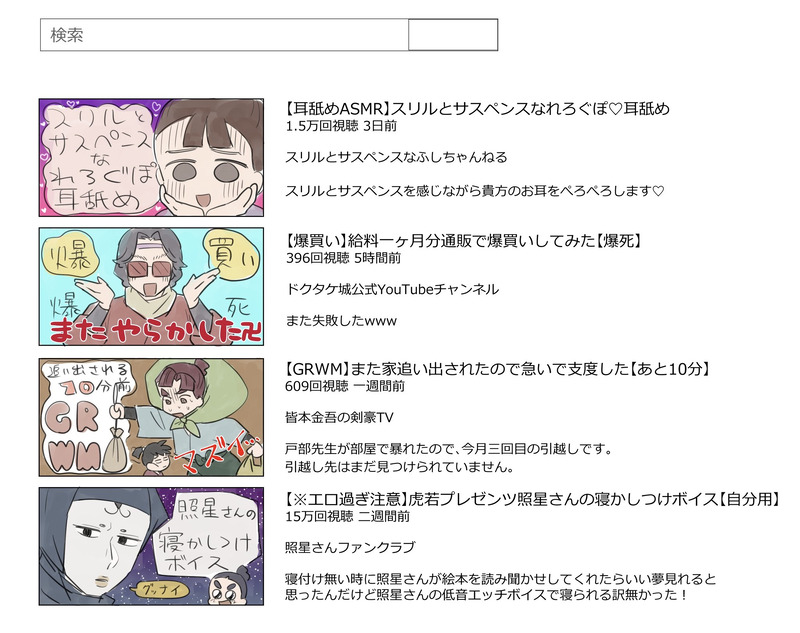Click title 【GRWM】また家追い出されたので急いで支度した
Screen dimensions: 800x633
click(x=497, y=369)
